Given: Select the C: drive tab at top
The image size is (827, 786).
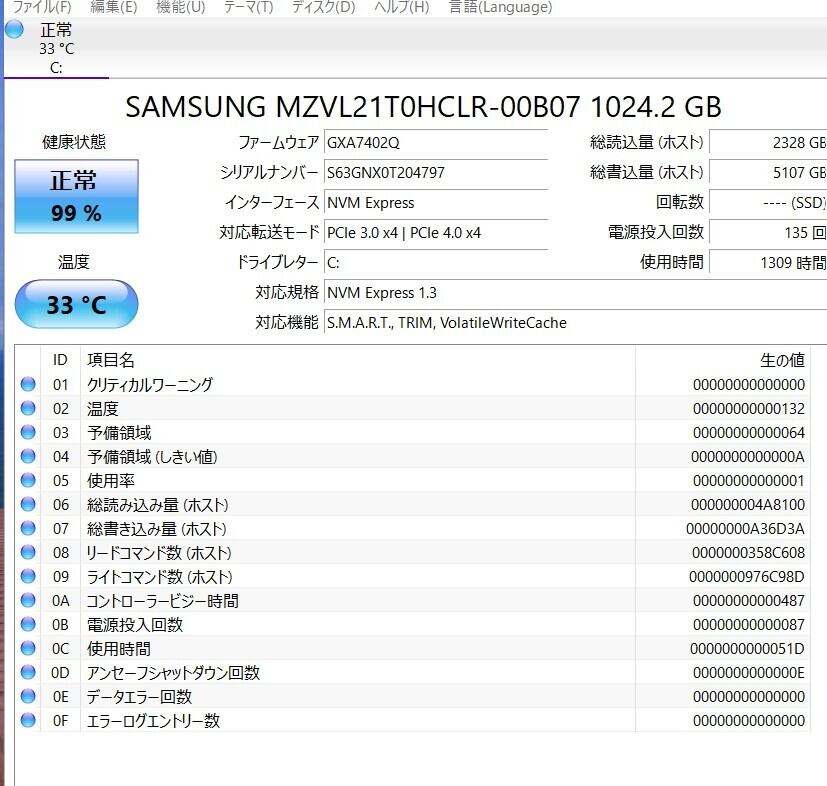Looking at the screenshot, I should pos(56,48).
